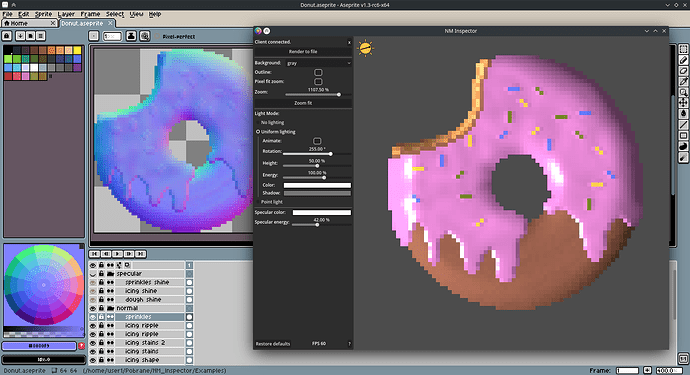Hide the icing stains 2 layer
Screen dimensions: 690x375
click(x=93, y=343)
